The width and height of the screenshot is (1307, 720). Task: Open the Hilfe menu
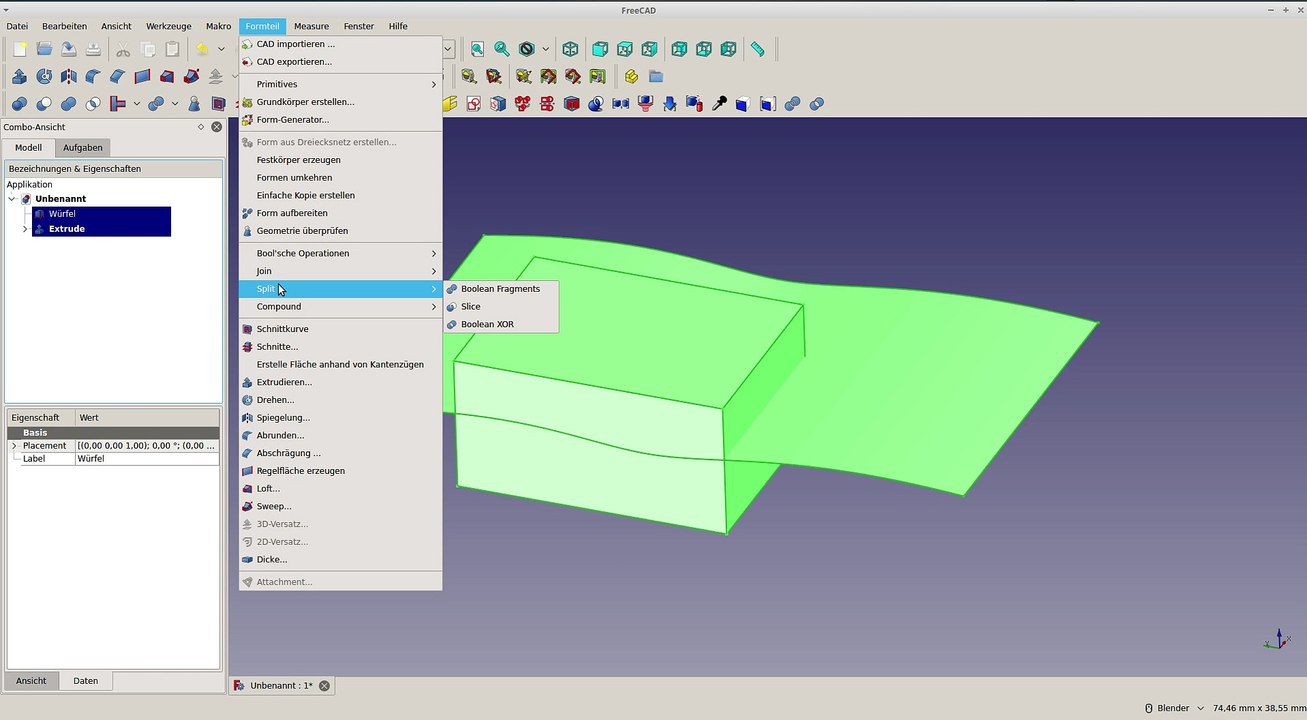coord(398,26)
